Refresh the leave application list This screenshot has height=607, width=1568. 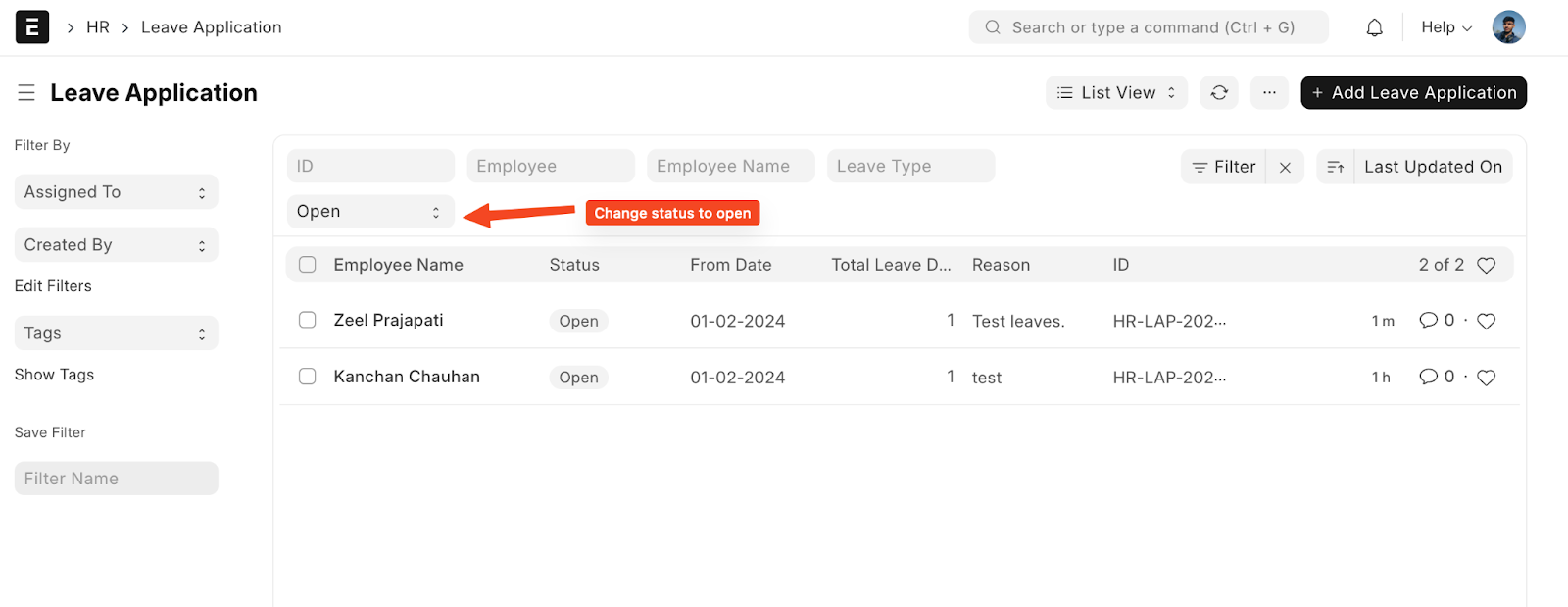click(1219, 93)
